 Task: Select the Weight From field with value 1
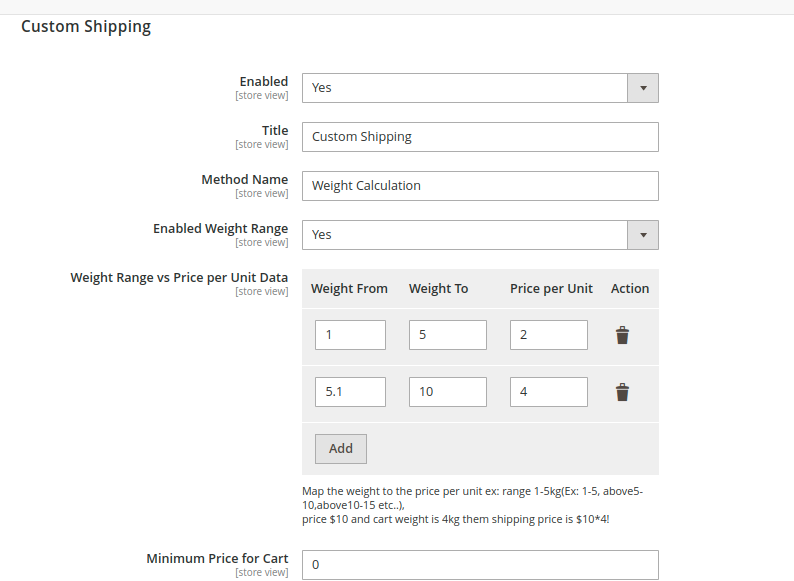(350, 335)
